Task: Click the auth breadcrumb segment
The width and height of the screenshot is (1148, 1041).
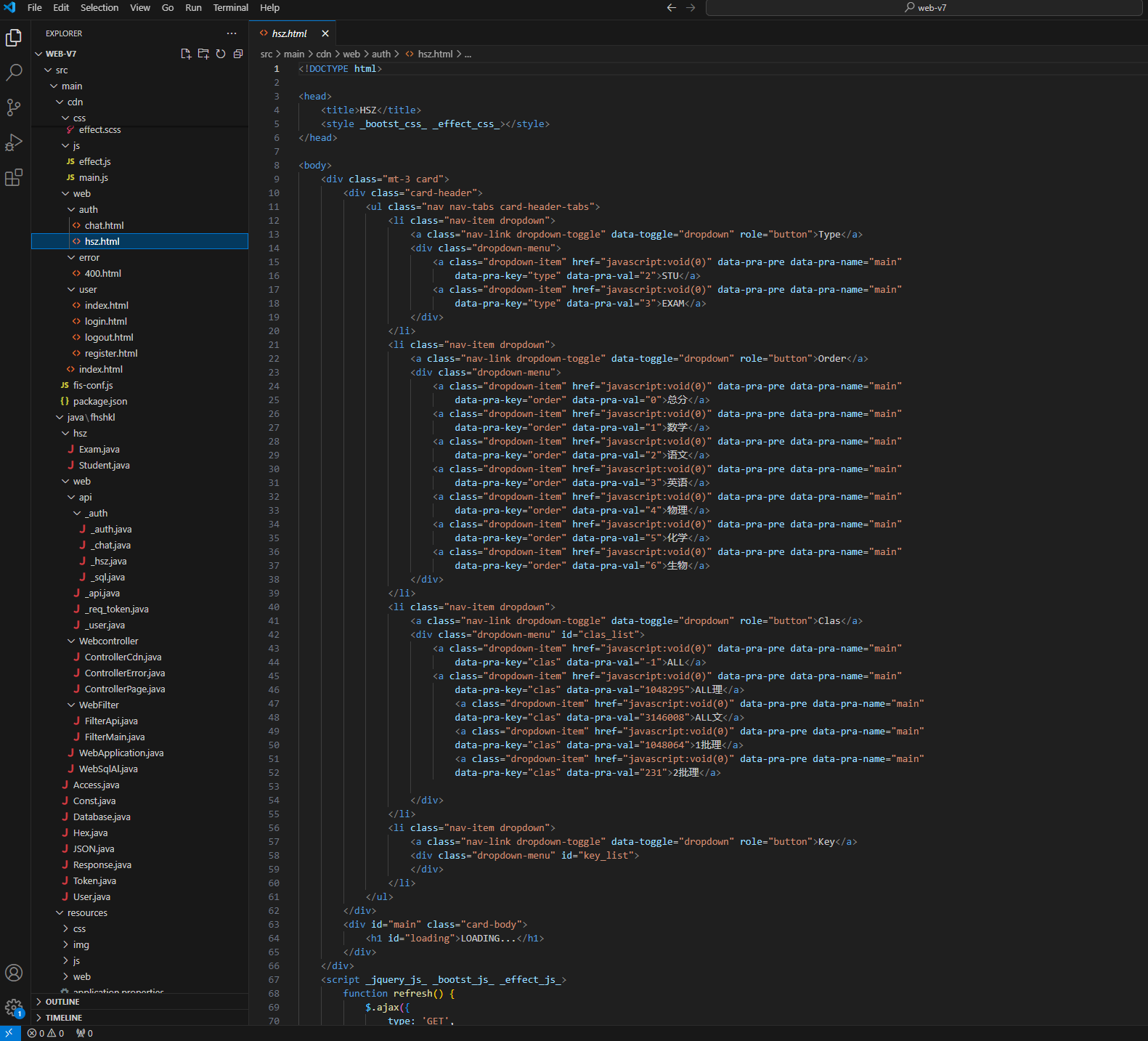Action: 381,54
